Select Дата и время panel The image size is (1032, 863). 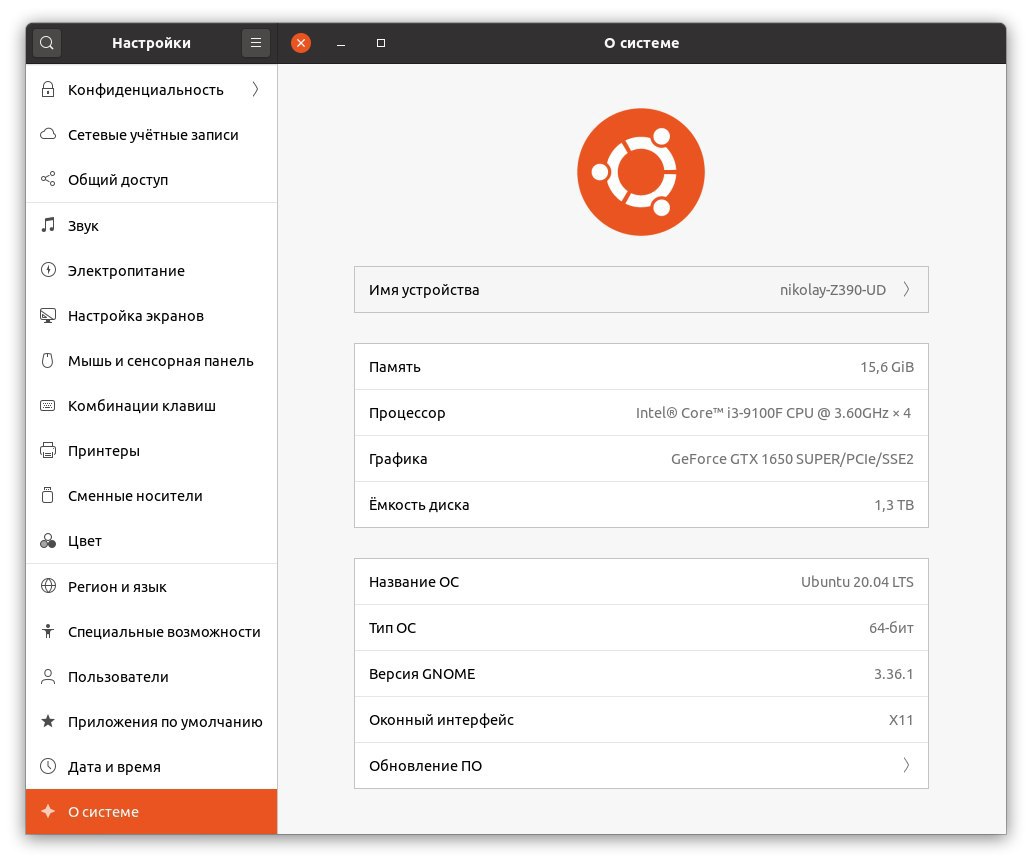[x=151, y=766]
